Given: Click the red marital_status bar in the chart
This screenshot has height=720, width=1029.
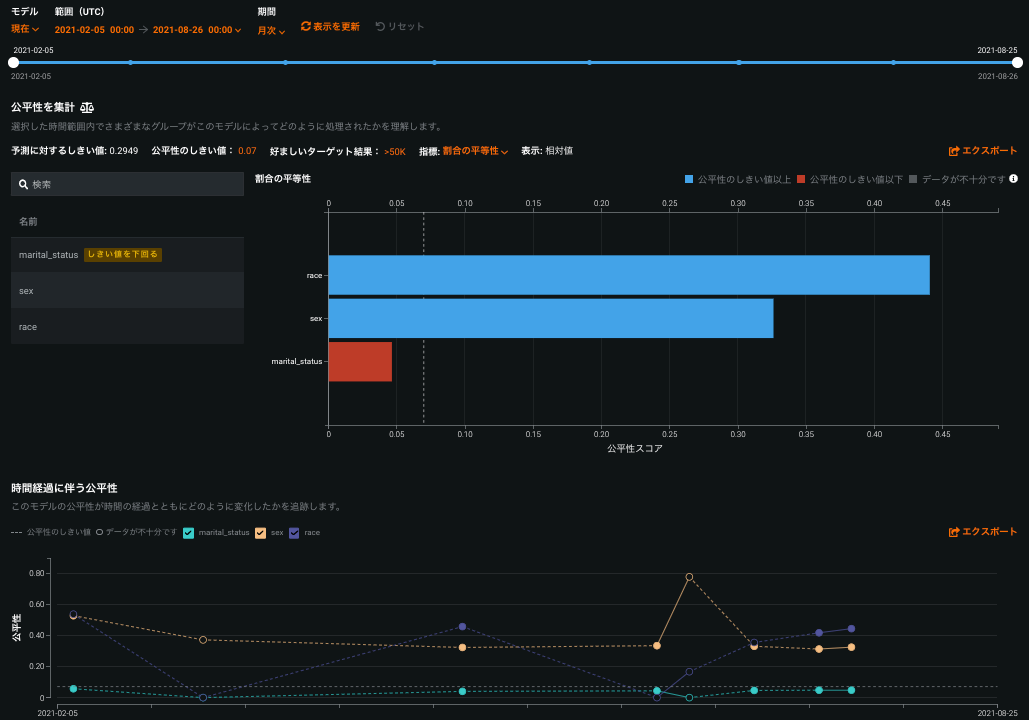Looking at the screenshot, I should [360, 361].
